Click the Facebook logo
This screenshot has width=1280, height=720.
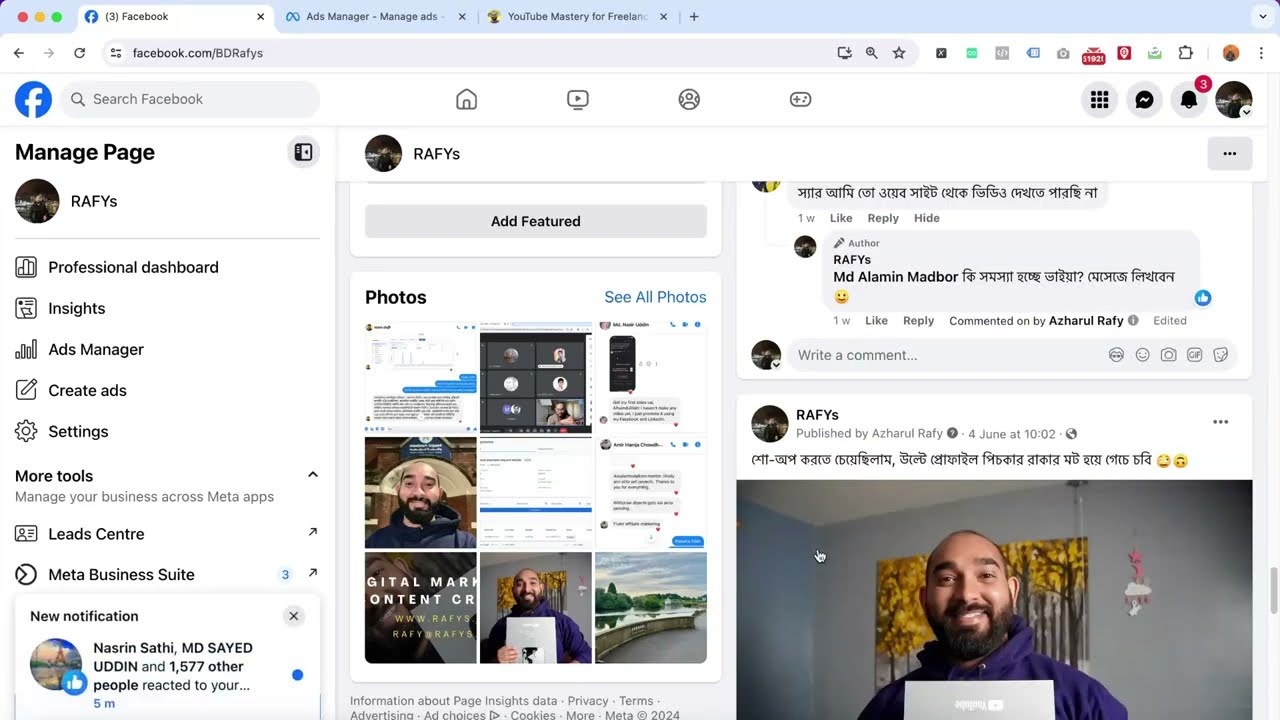tap(33, 99)
